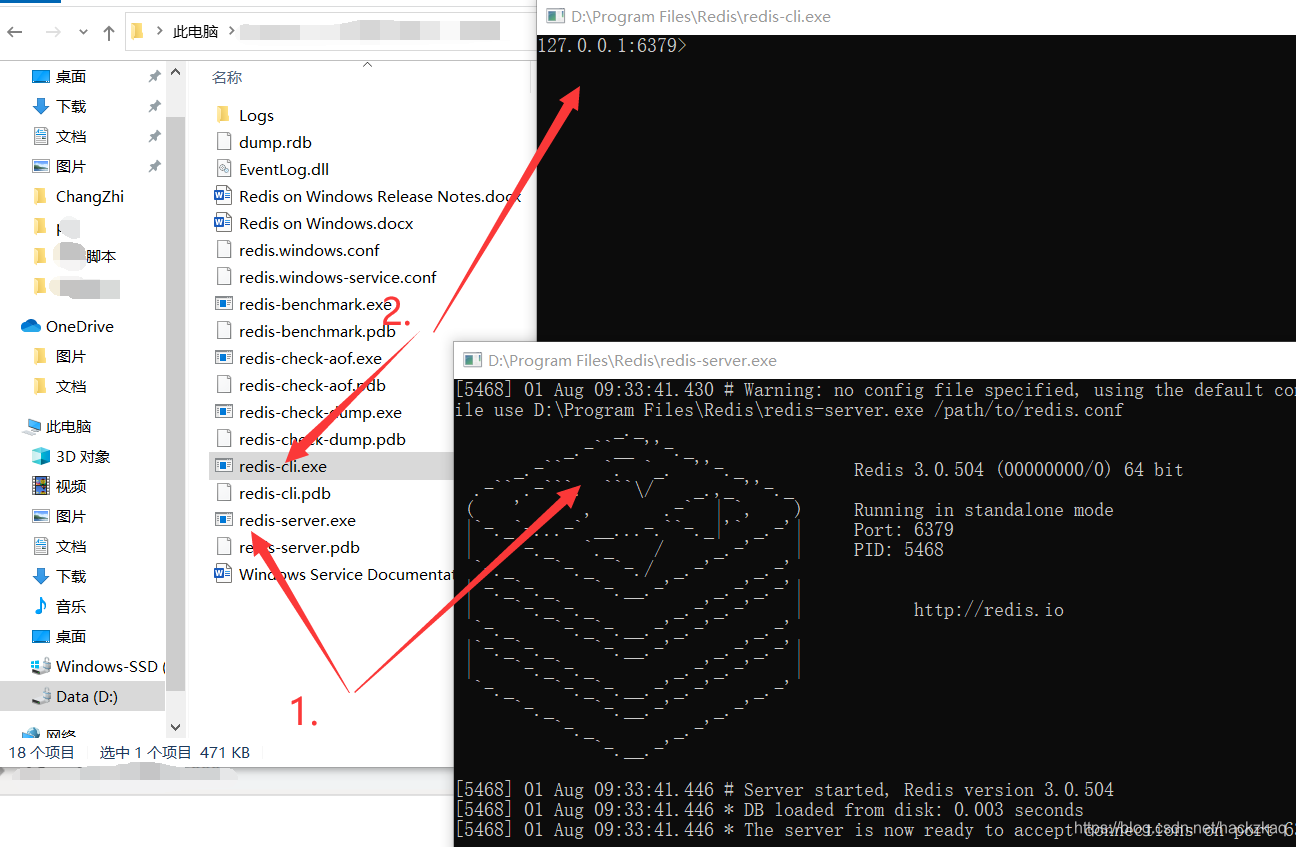
Task: Click http://redis.io text in server console
Action: click(x=988, y=609)
